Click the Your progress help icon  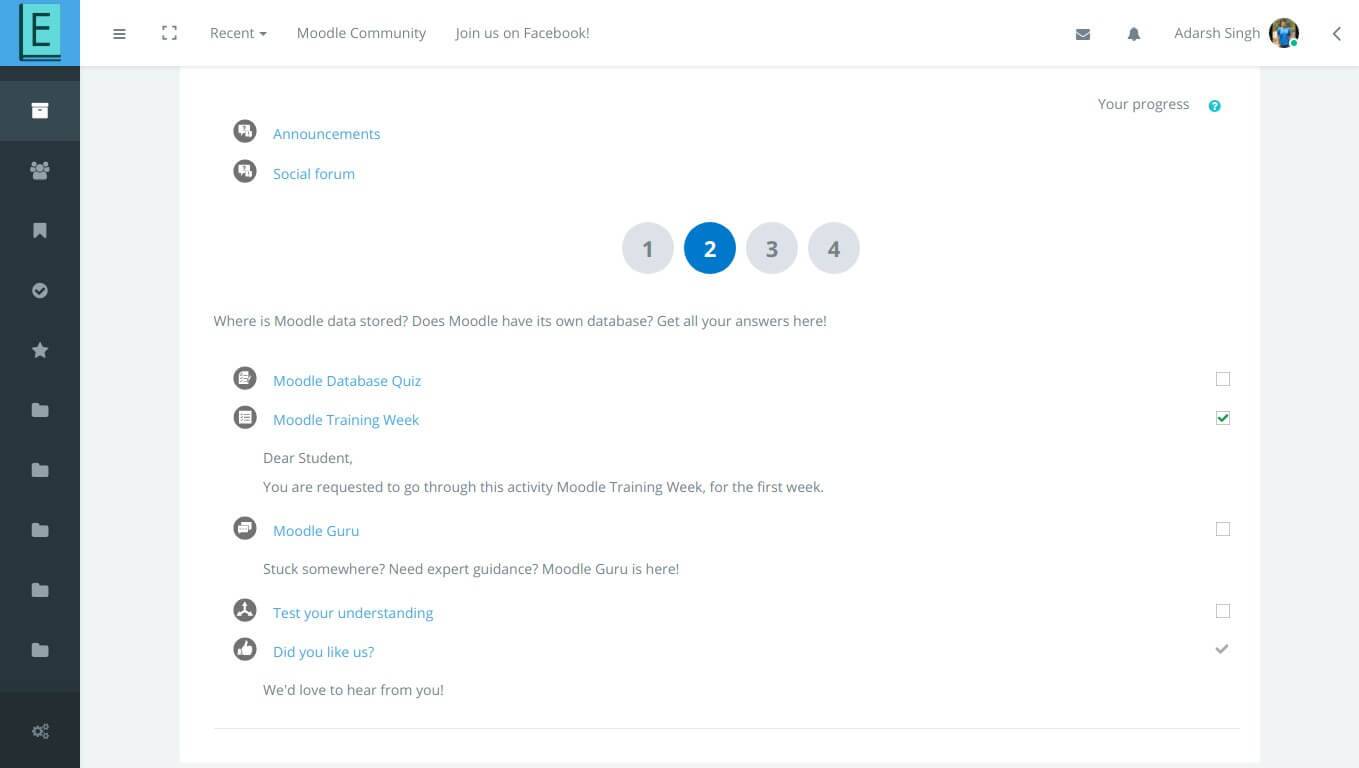(x=1214, y=106)
